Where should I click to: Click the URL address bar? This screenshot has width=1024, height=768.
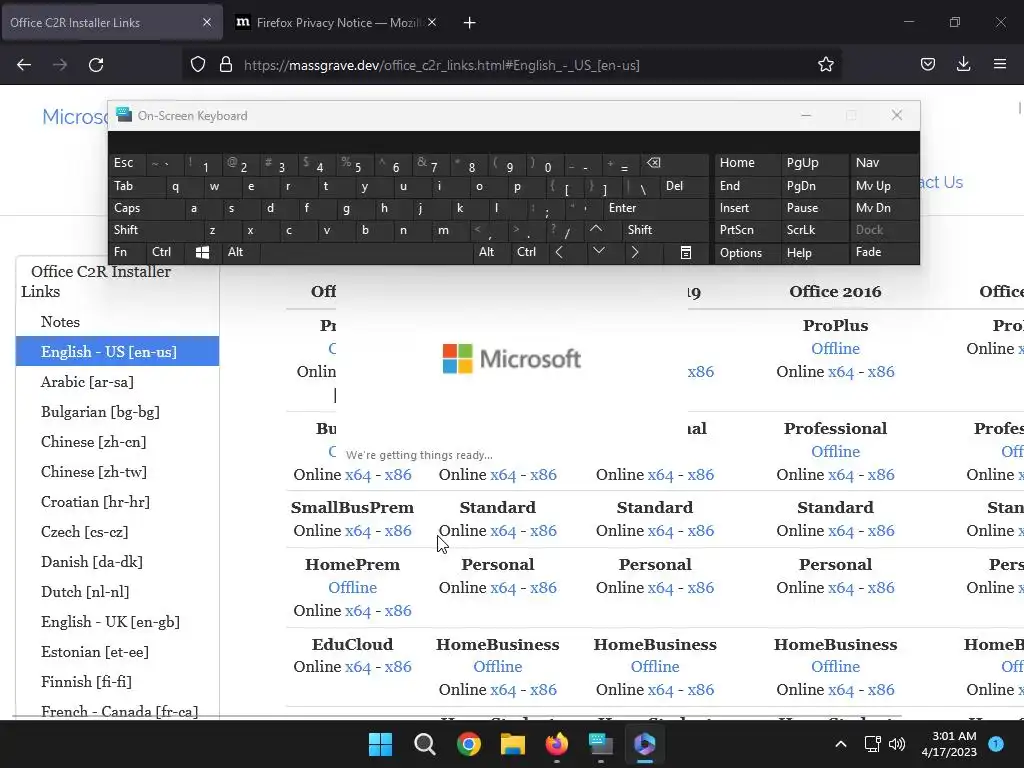coord(511,65)
